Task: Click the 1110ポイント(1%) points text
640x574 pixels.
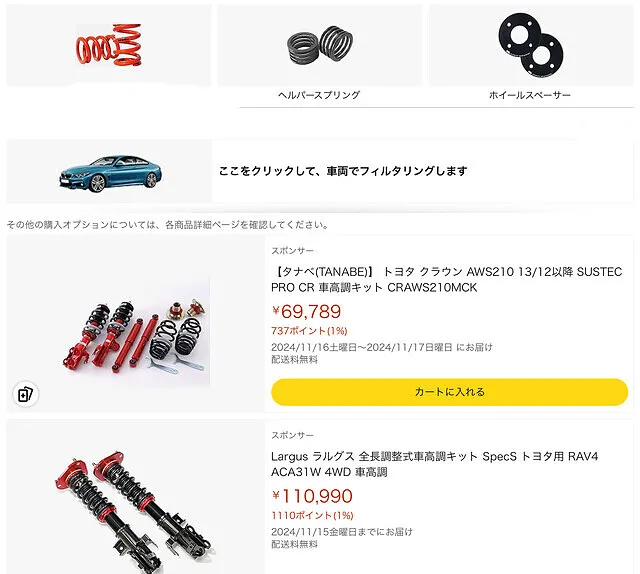Action: pyautogui.click(x=312, y=516)
